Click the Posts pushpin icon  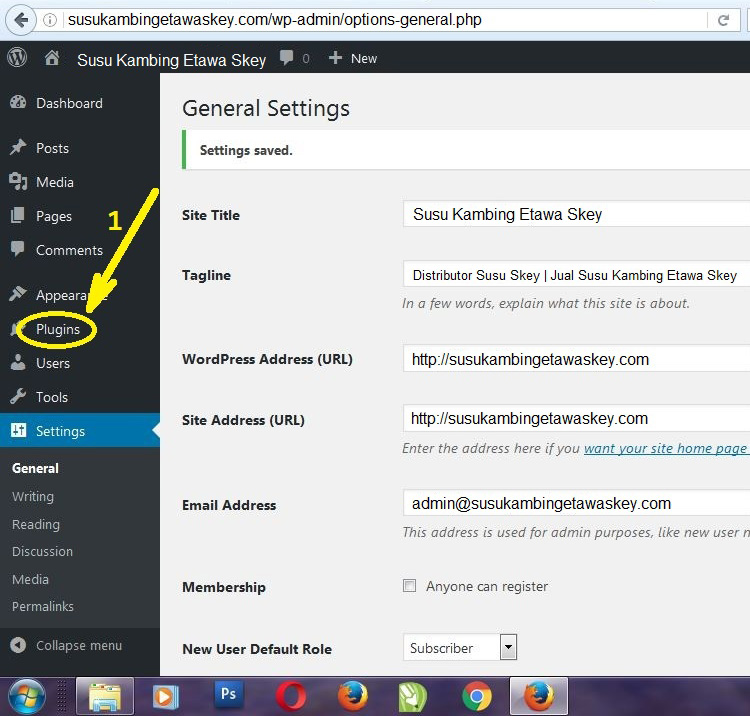click(18, 147)
